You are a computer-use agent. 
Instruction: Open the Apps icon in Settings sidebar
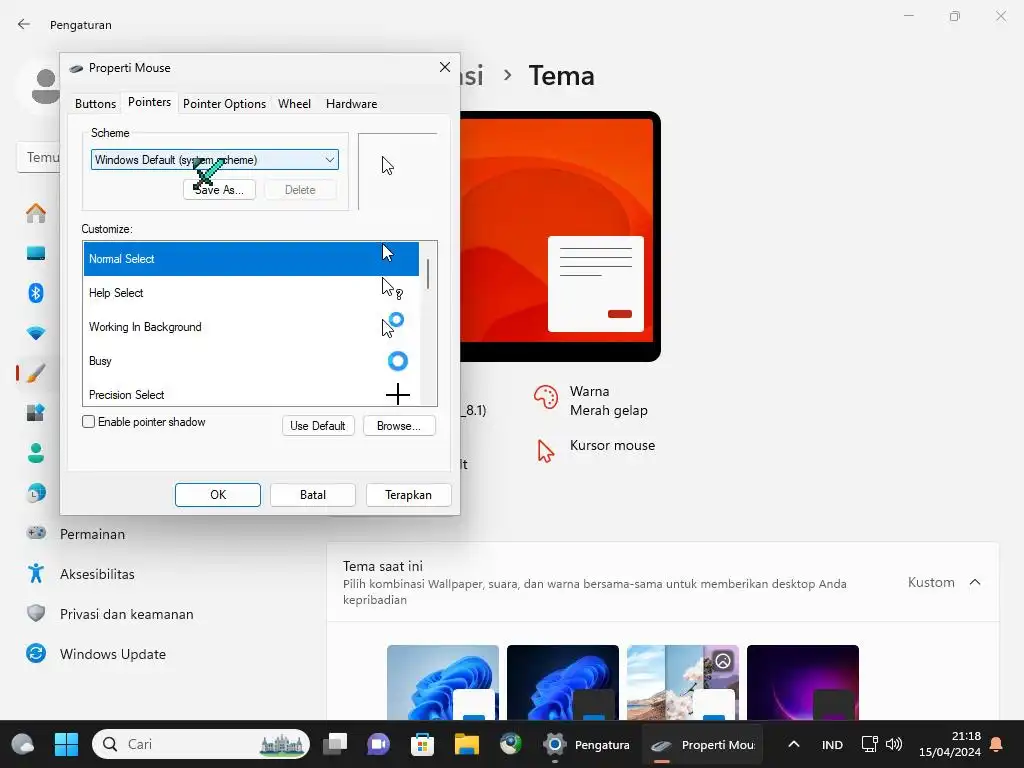[36, 413]
